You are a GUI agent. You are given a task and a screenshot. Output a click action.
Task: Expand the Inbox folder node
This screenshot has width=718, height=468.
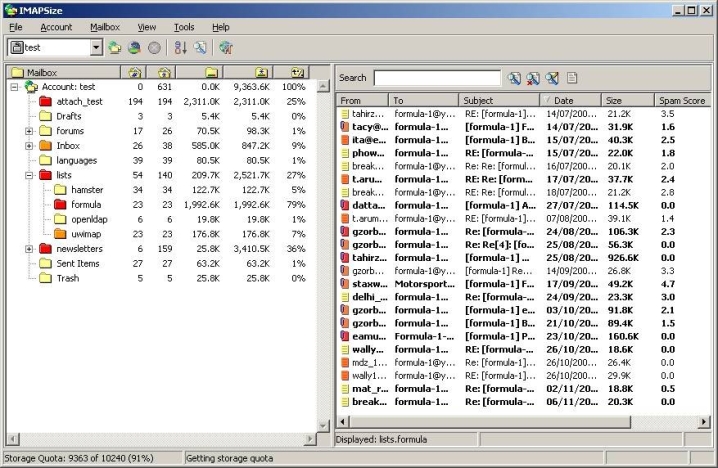click(x=29, y=146)
